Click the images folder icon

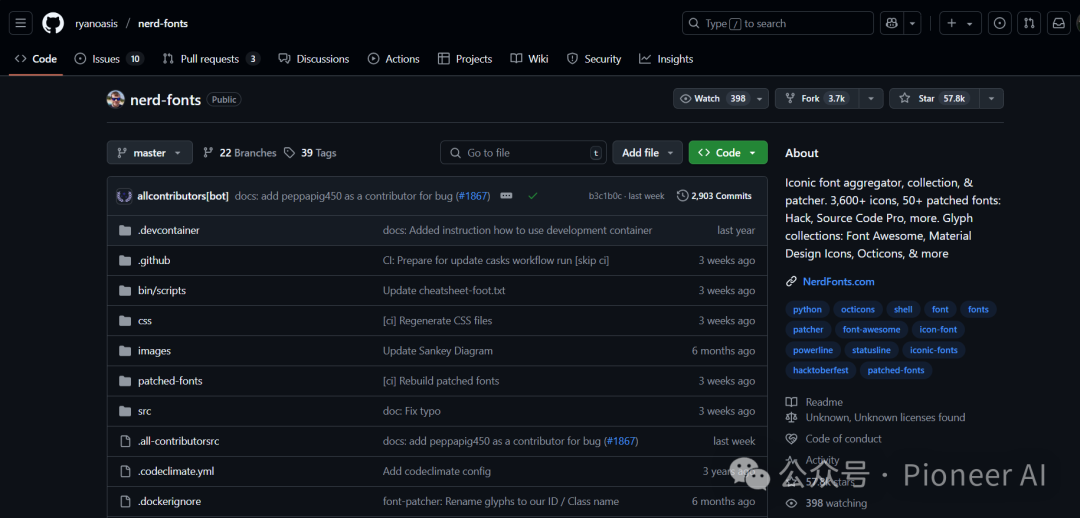click(125, 351)
